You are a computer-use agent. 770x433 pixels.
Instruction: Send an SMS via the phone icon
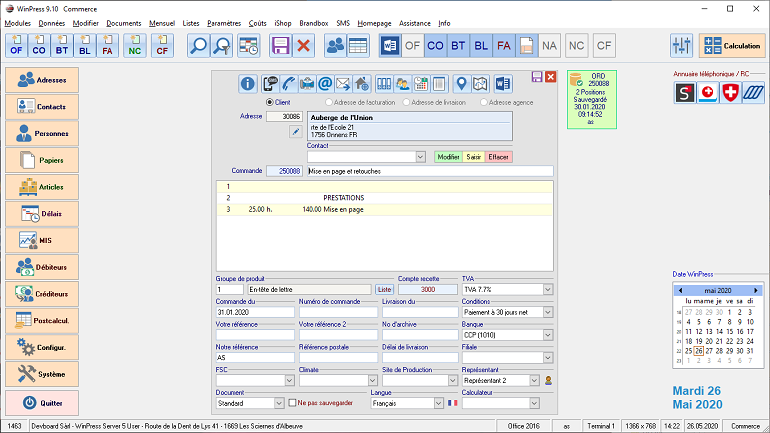click(270, 84)
